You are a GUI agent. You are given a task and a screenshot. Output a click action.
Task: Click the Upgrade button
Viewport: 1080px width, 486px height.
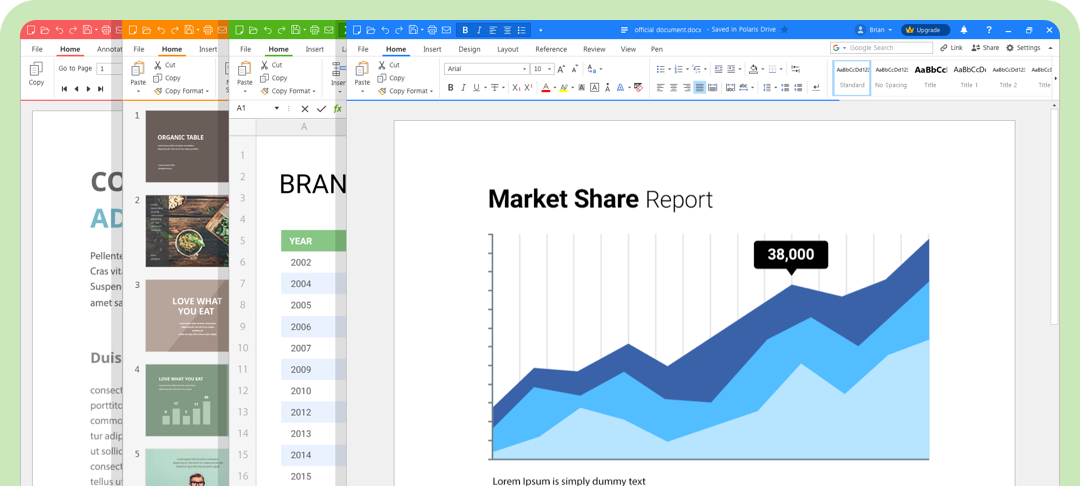[x=925, y=30]
